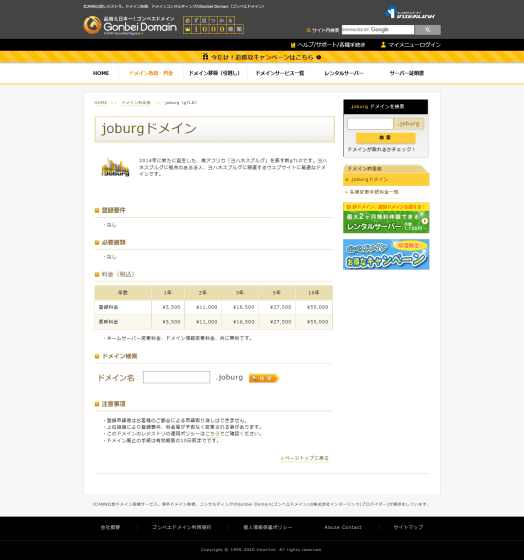Viewport: 524px width, 560px height.
Task: Focus the ドメイン名 input field
Action: 176,377
